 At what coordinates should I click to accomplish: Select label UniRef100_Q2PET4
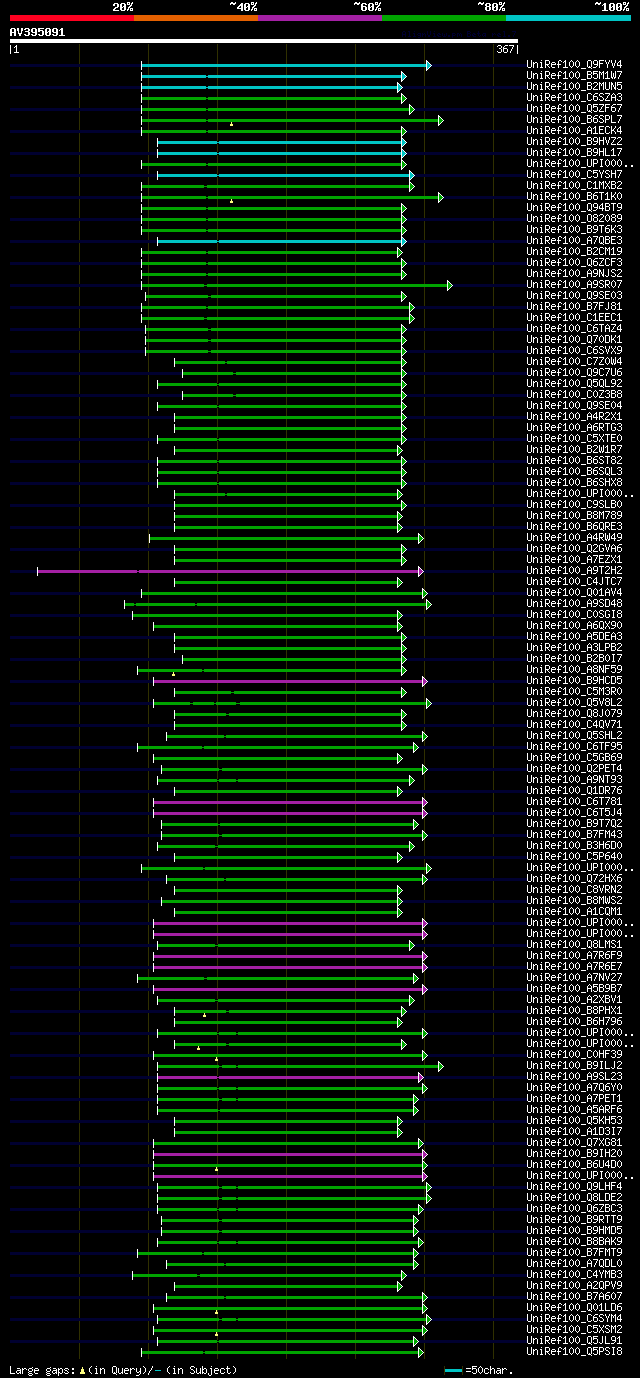[x=574, y=769]
